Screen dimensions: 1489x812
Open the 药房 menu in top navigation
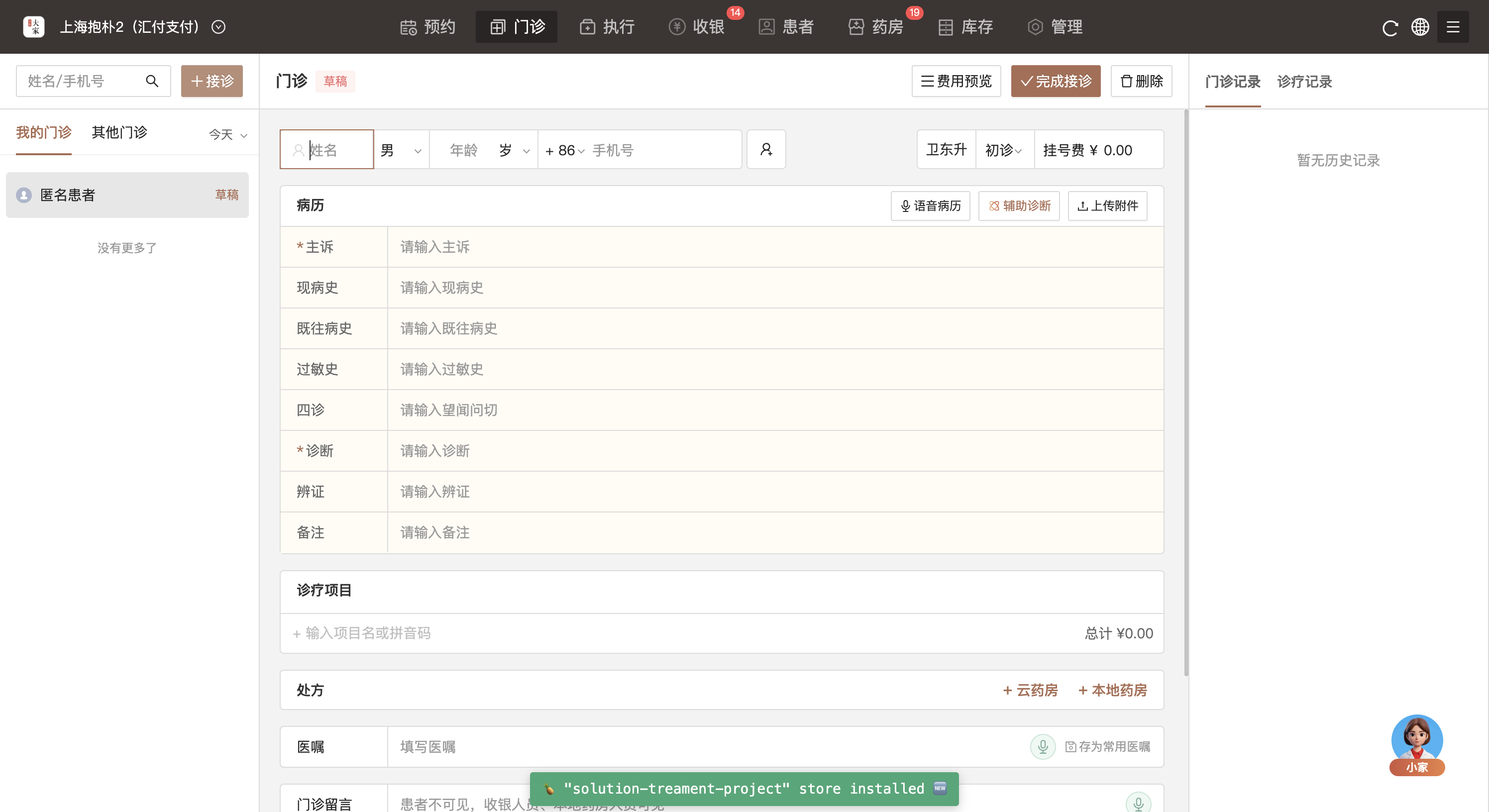876,27
